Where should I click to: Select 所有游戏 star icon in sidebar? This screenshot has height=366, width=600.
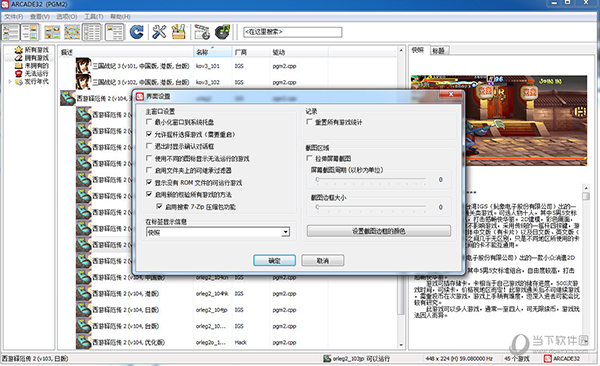point(19,50)
